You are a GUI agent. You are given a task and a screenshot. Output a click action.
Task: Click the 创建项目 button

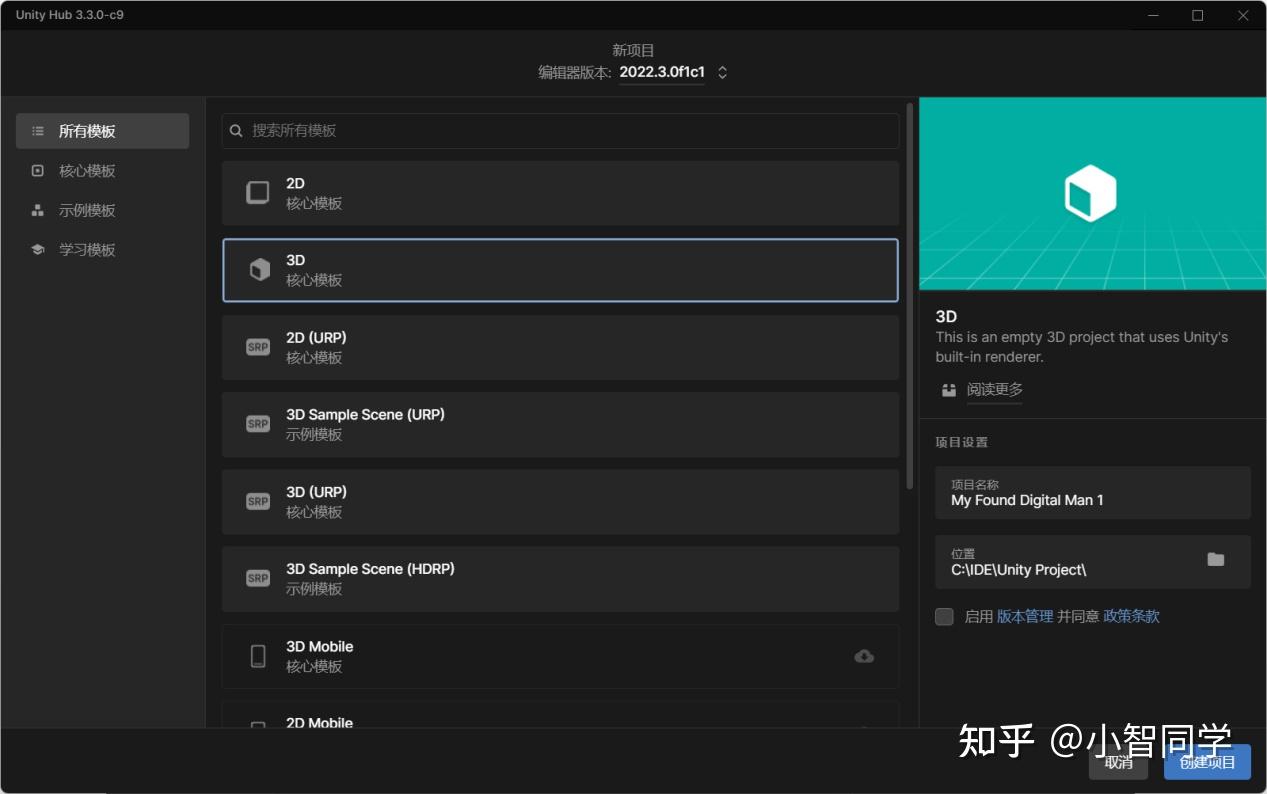(x=1206, y=761)
